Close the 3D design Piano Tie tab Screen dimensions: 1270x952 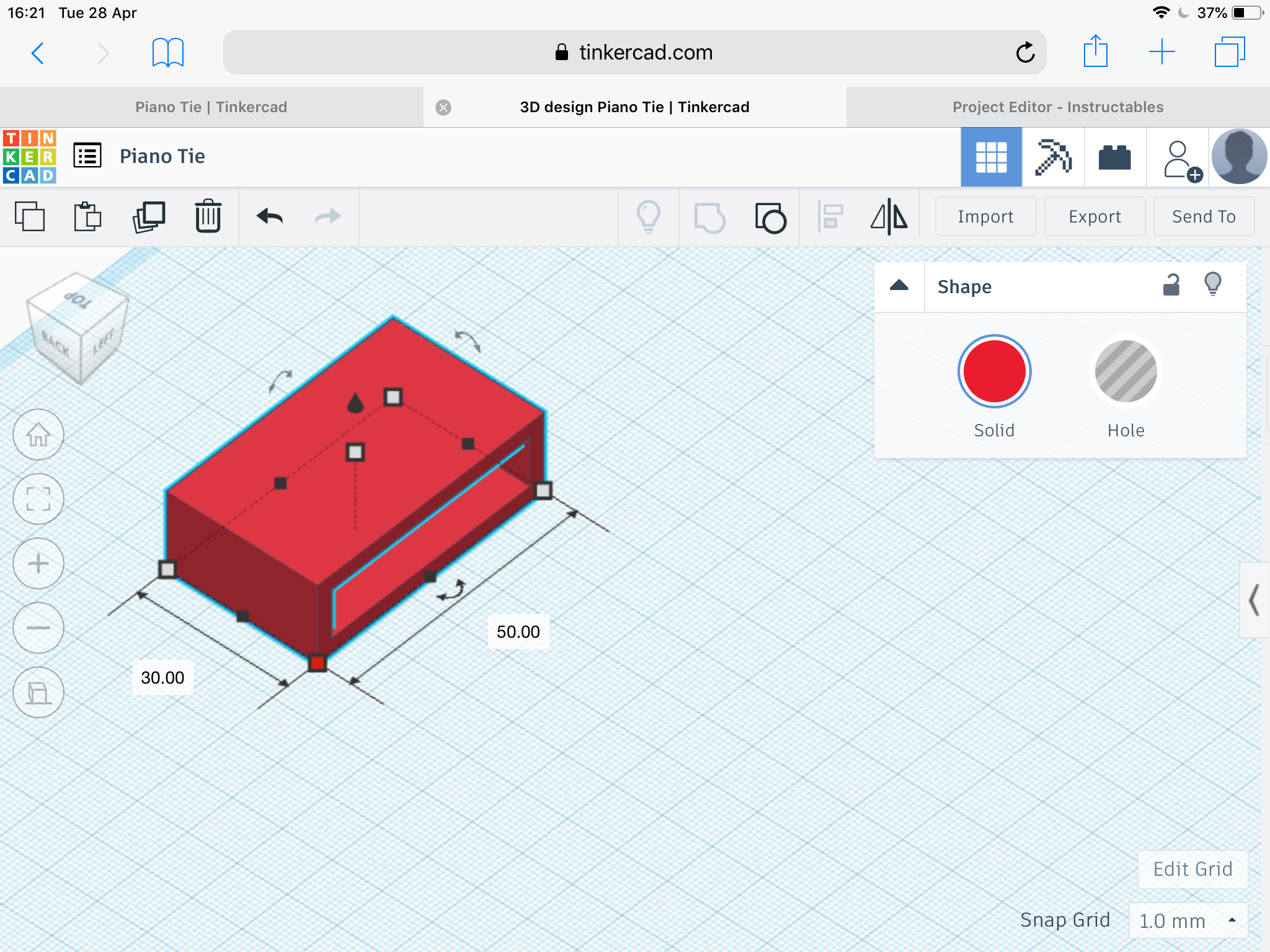(443, 108)
